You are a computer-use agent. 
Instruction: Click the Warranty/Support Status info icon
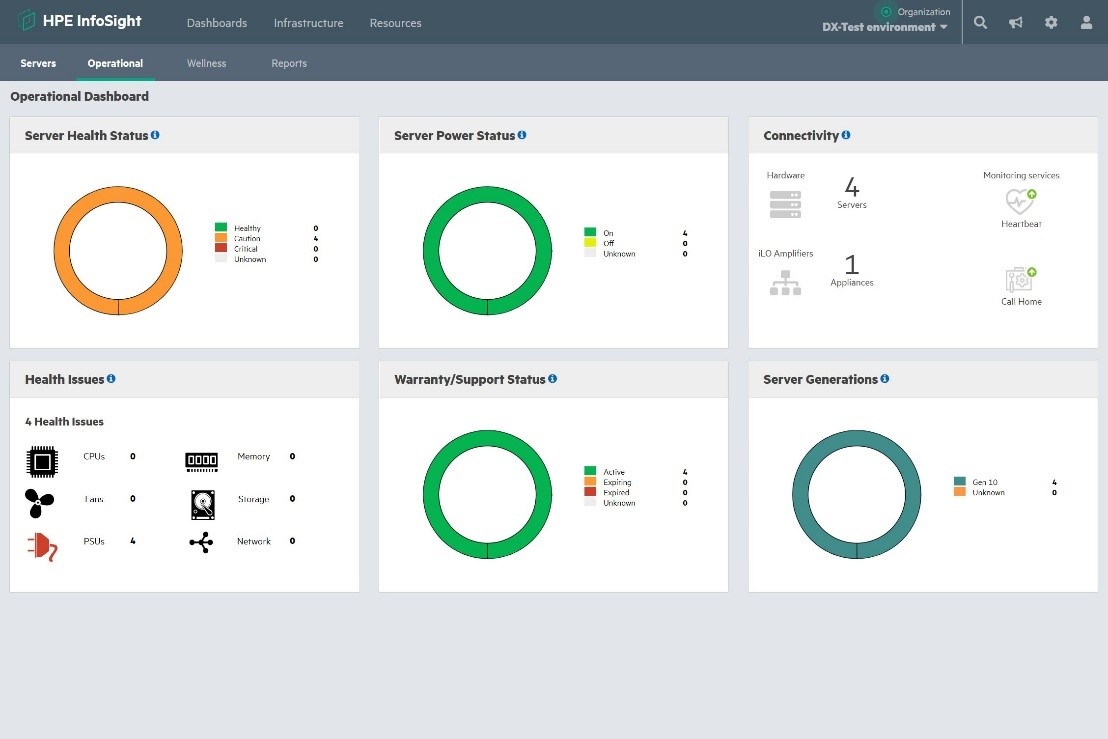pos(552,379)
